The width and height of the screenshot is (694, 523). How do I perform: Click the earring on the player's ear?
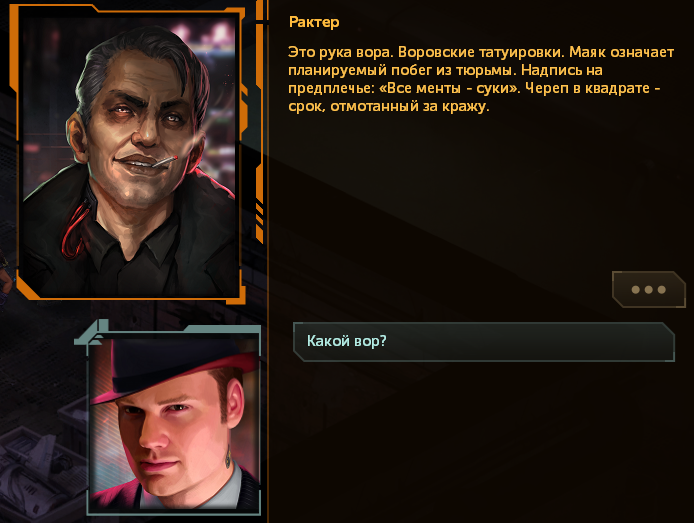(228, 458)
